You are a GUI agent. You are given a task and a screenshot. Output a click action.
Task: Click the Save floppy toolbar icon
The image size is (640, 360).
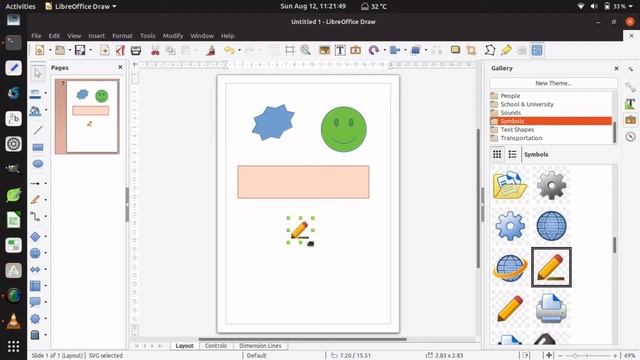pos(80,50)
